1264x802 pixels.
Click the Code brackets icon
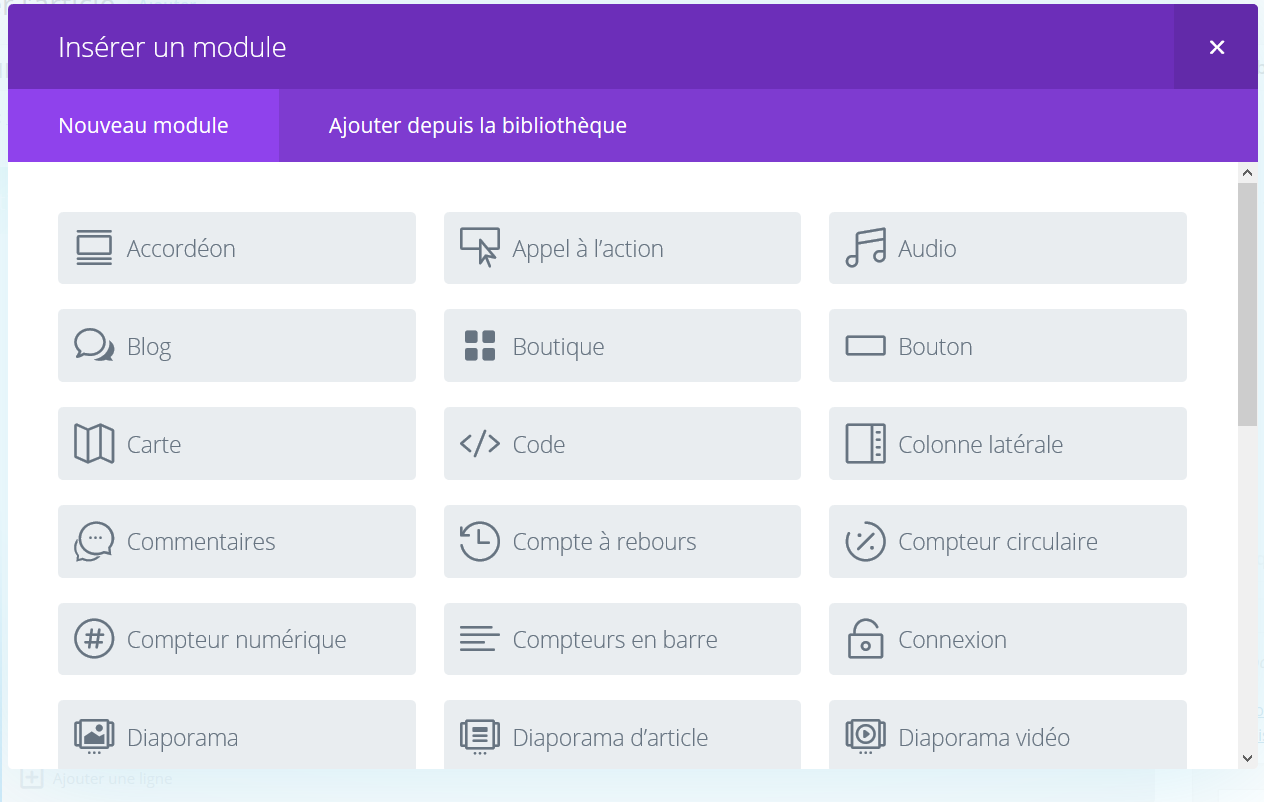point(480,444)
